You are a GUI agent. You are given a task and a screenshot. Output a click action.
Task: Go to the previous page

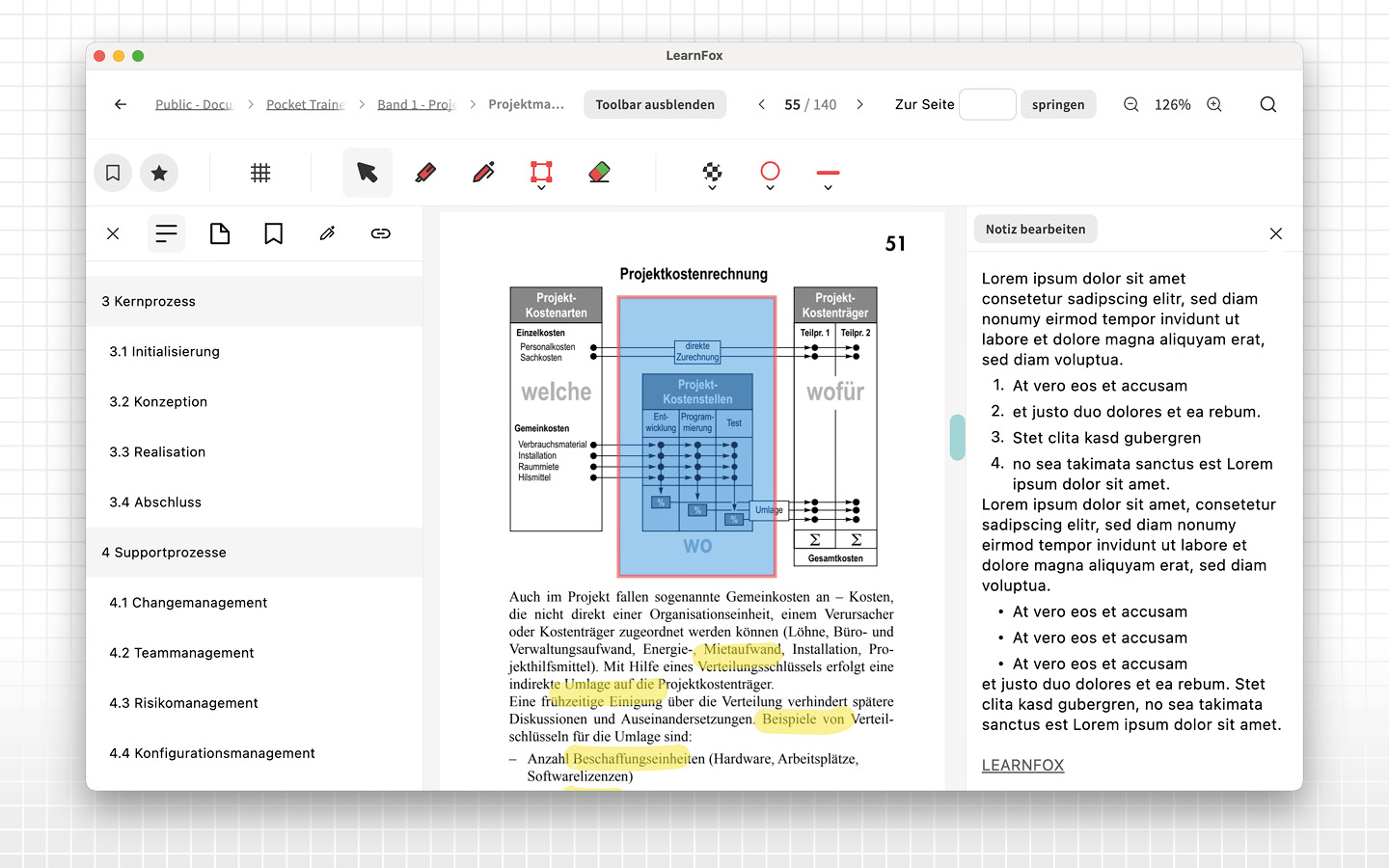[761, 104]
